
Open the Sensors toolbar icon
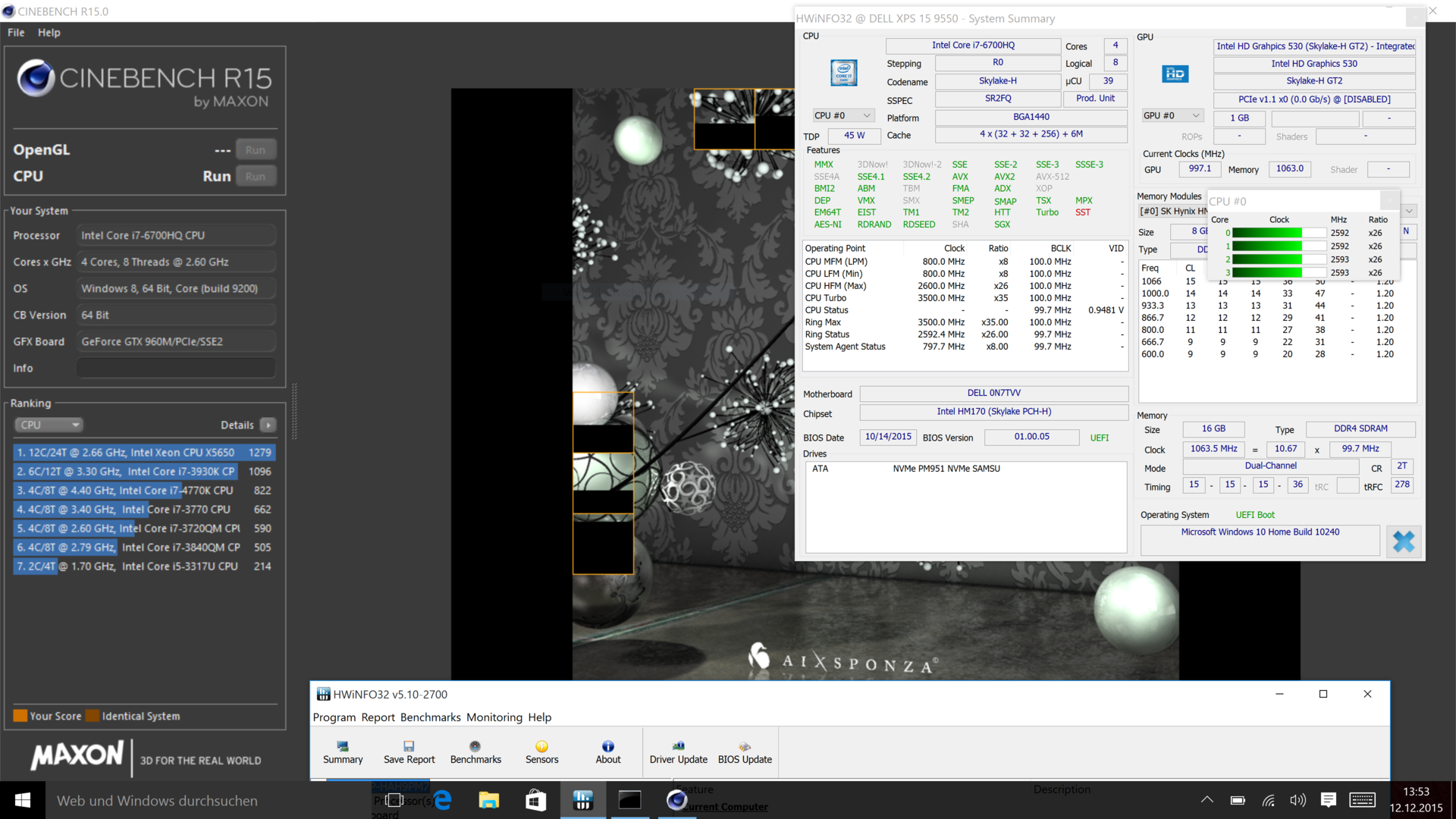coord(541,752)
